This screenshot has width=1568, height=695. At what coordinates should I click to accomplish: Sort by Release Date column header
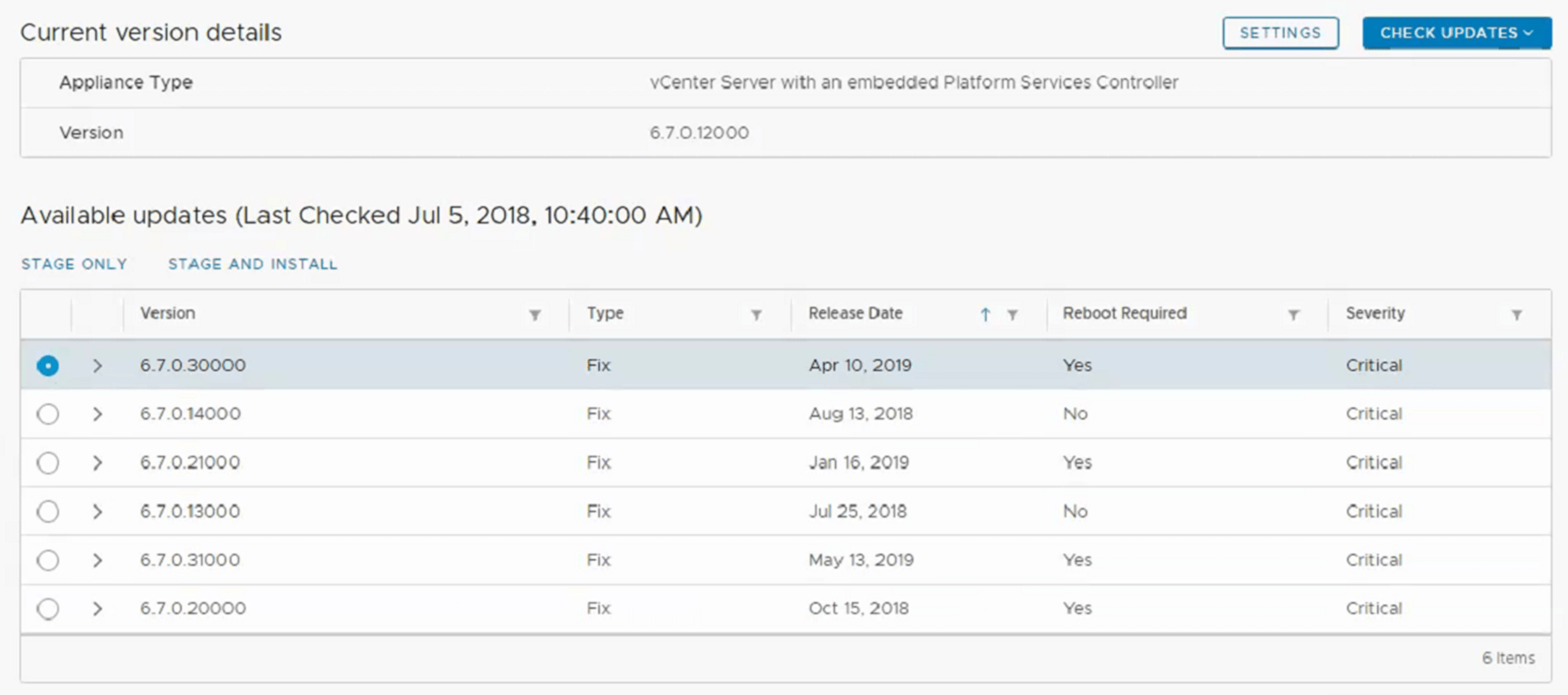coord(855,313)
